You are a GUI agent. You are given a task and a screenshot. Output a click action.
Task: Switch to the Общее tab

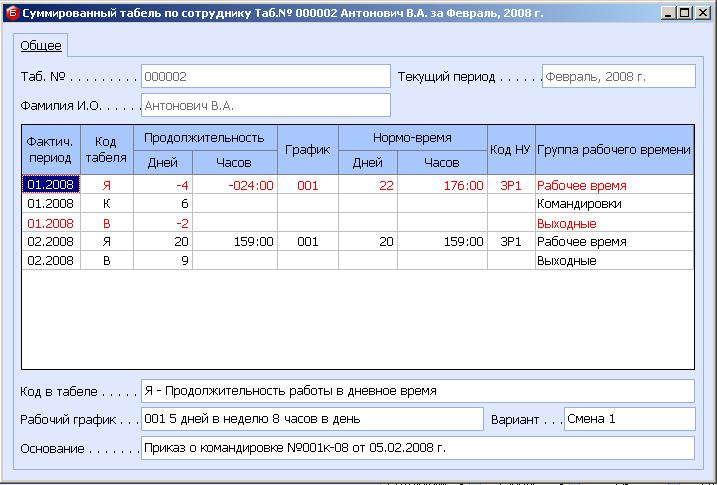click(x=41, y=46)
